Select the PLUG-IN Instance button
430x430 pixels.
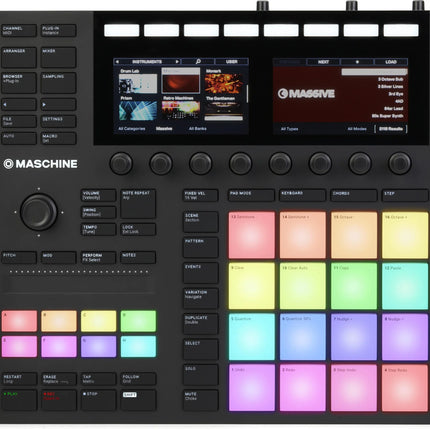(59, 31)
